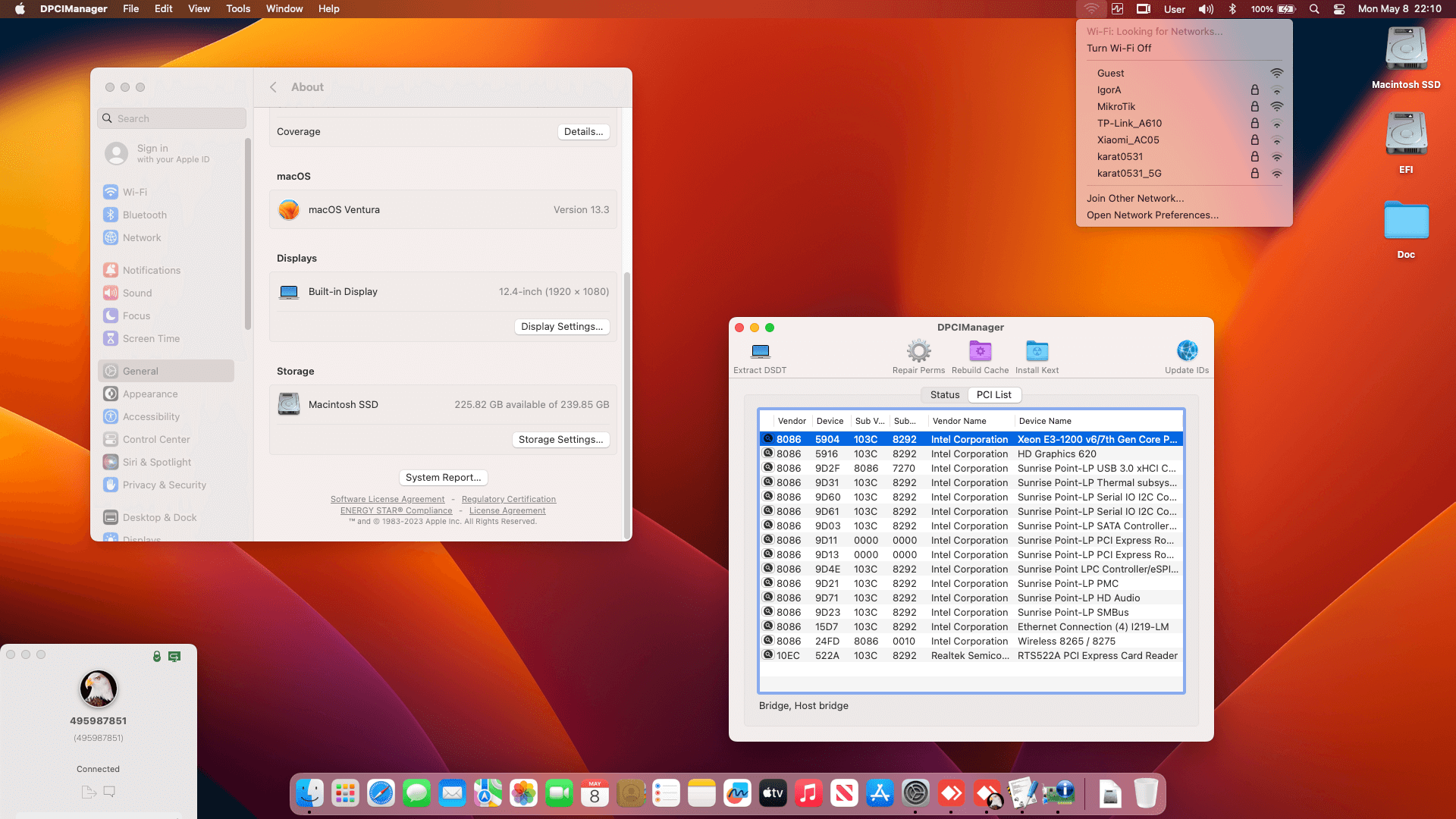Open Appearance settings in sidebar
1456x819 pixels.
[167, 394]
